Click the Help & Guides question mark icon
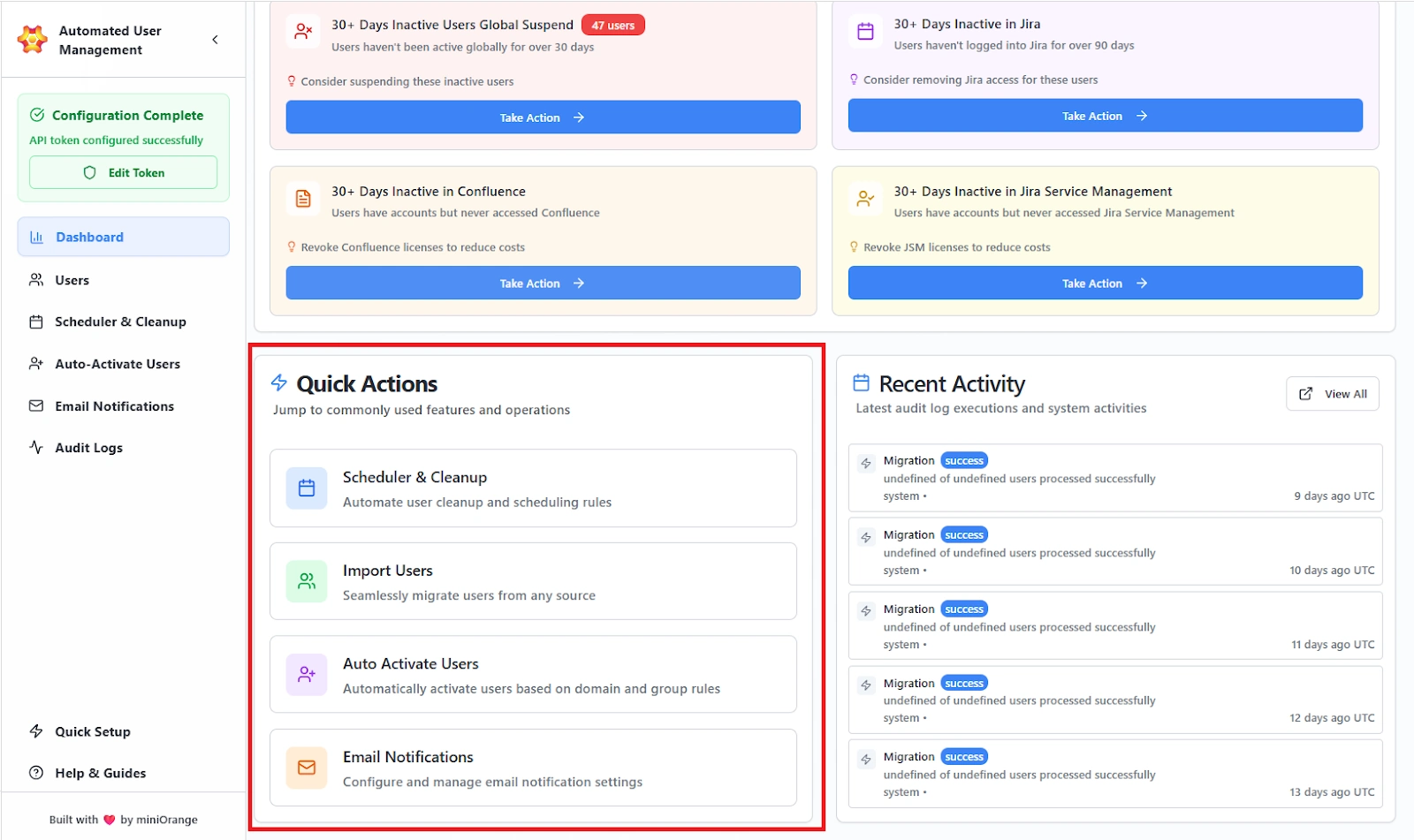The image size is (1414, 840). (35, 773)
